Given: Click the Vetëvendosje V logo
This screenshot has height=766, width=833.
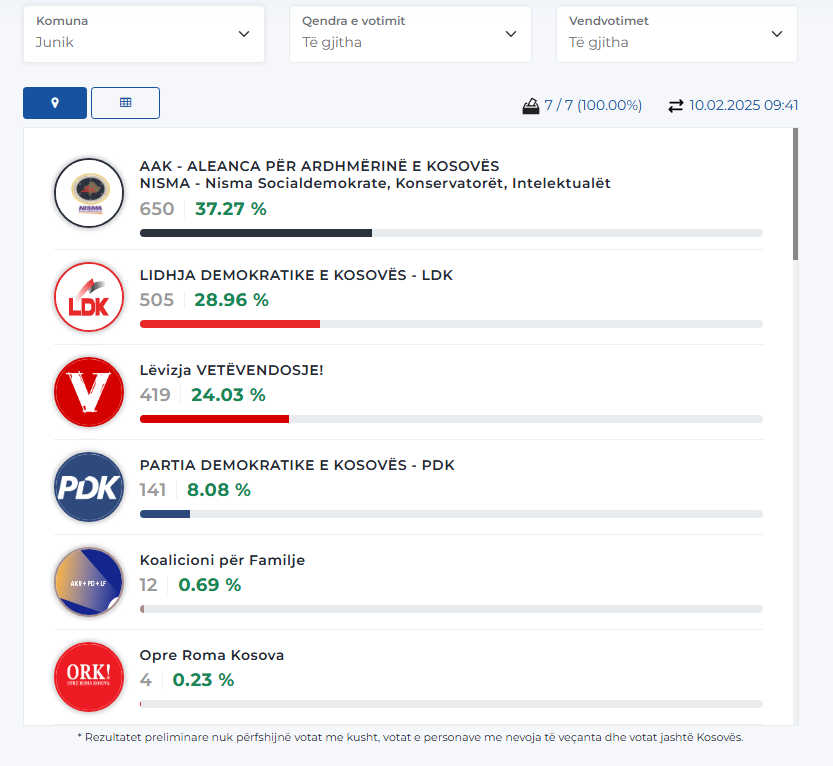Looking at the screenshot, I should pos(89,392).
